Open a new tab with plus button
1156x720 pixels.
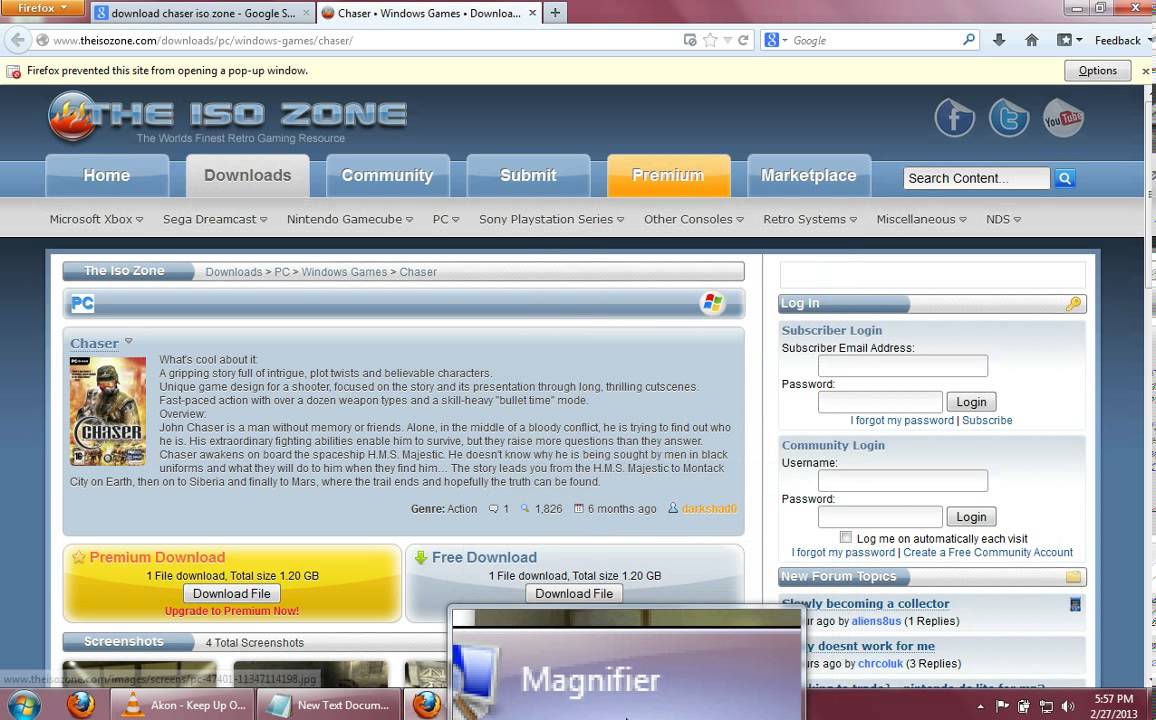pyautogui.click(x=555, y=13)
